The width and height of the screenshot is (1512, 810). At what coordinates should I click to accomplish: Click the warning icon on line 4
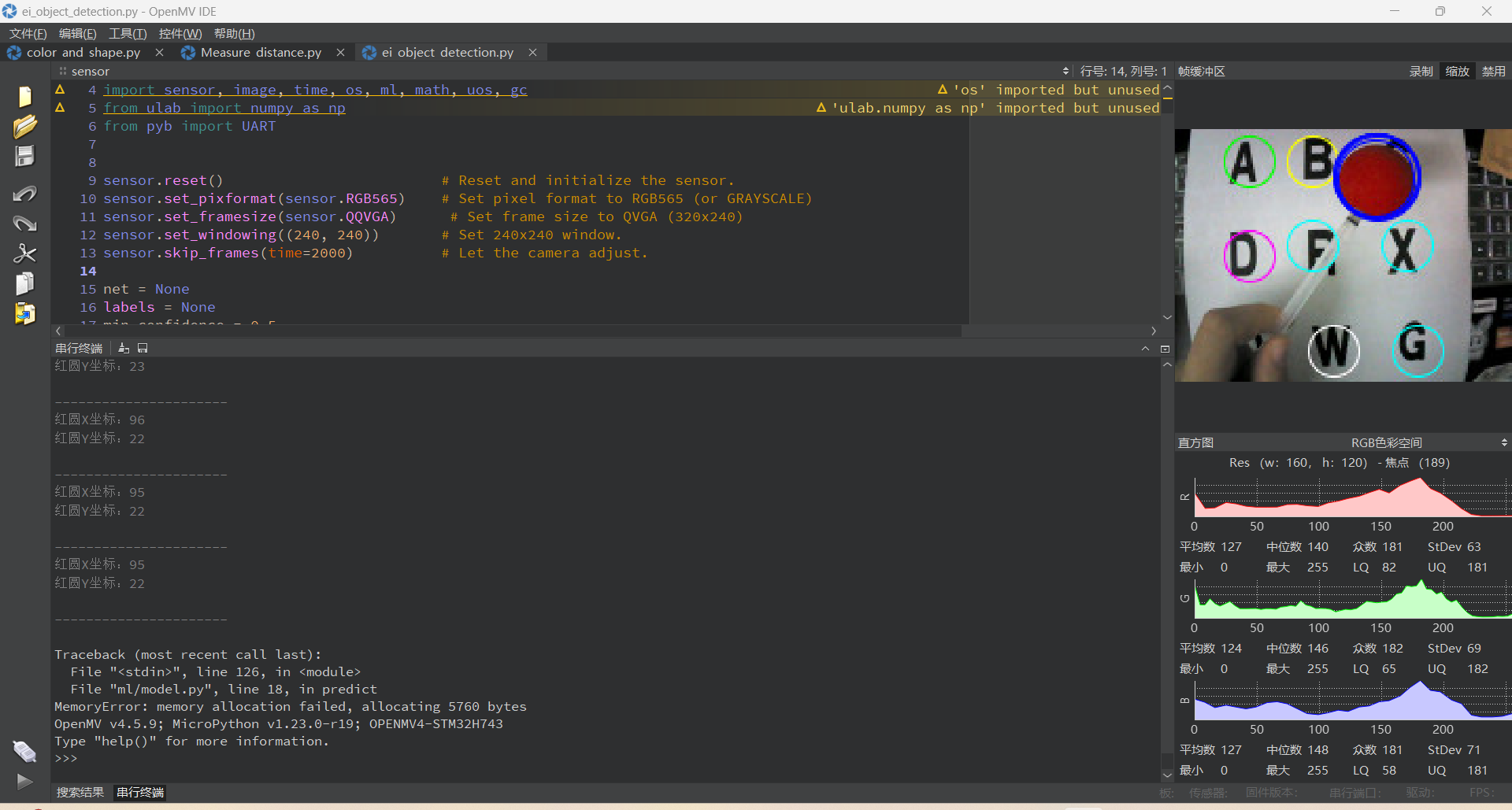[x=60, y=90]
